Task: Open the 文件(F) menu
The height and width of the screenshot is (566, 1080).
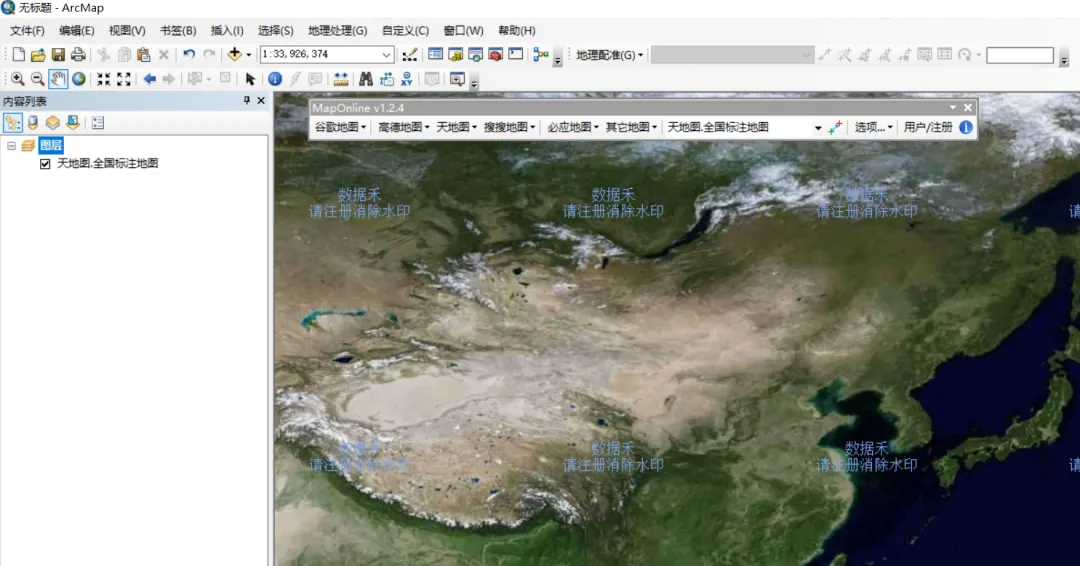Action: pos(27,30)
